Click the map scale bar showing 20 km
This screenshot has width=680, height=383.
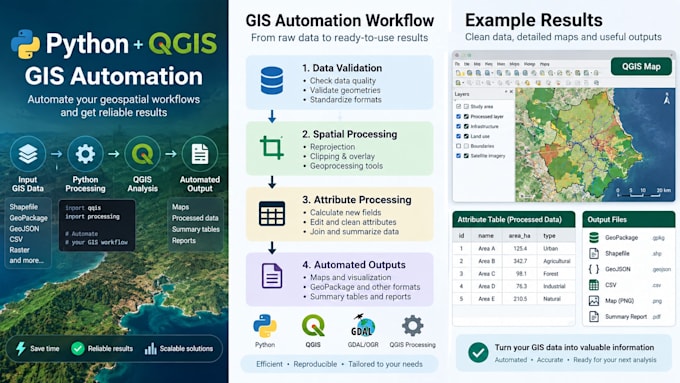click(643, 193)
